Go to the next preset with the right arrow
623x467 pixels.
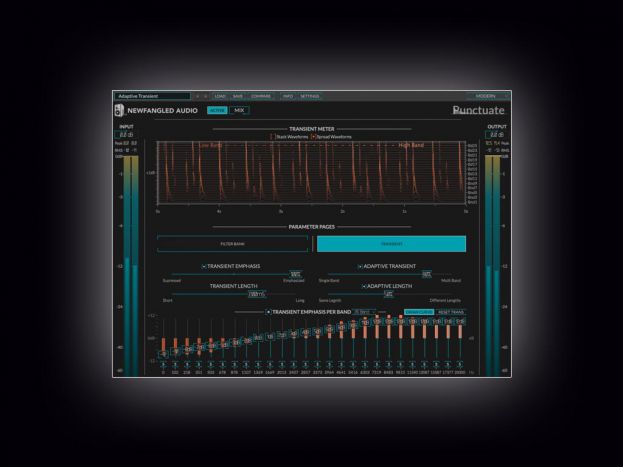[205, 96]
